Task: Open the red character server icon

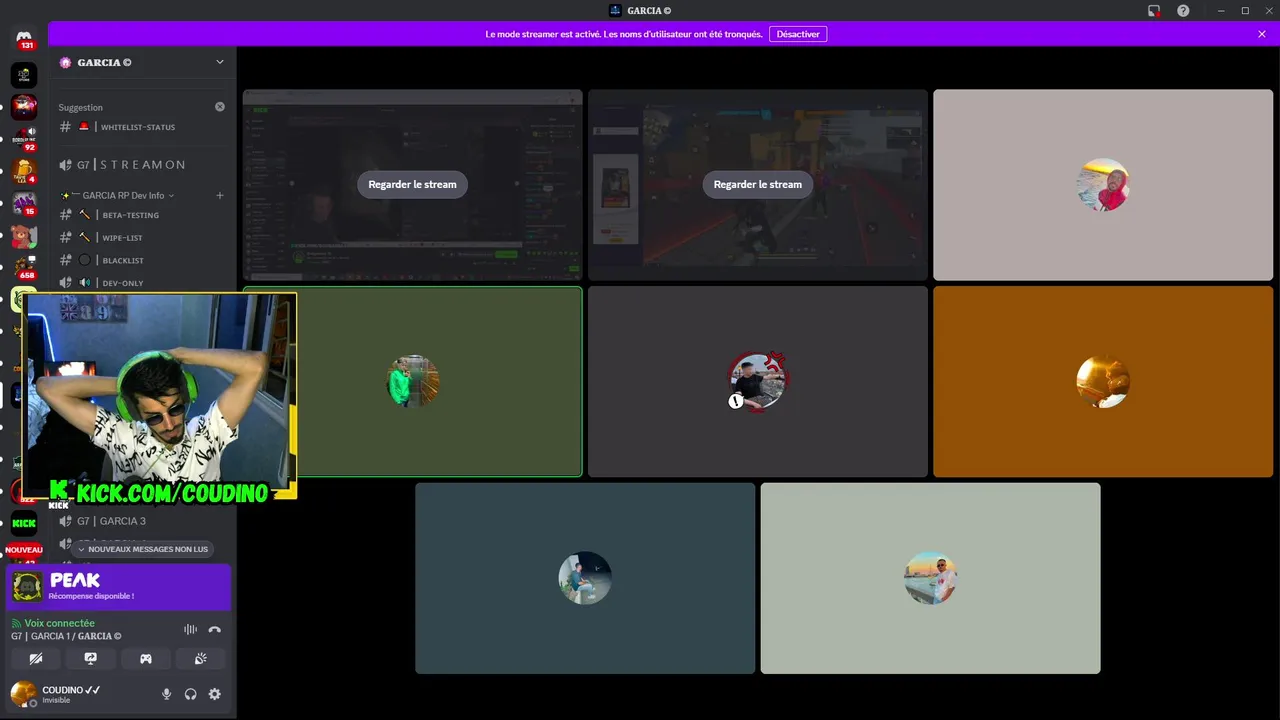Action: tap(24, 106)
